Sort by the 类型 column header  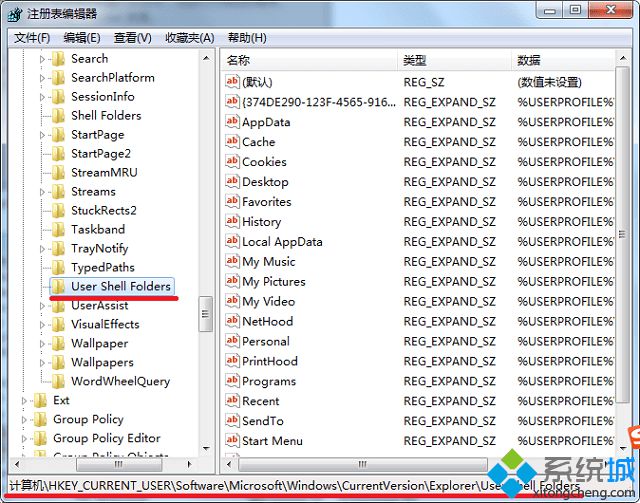(x=454, y=60)
